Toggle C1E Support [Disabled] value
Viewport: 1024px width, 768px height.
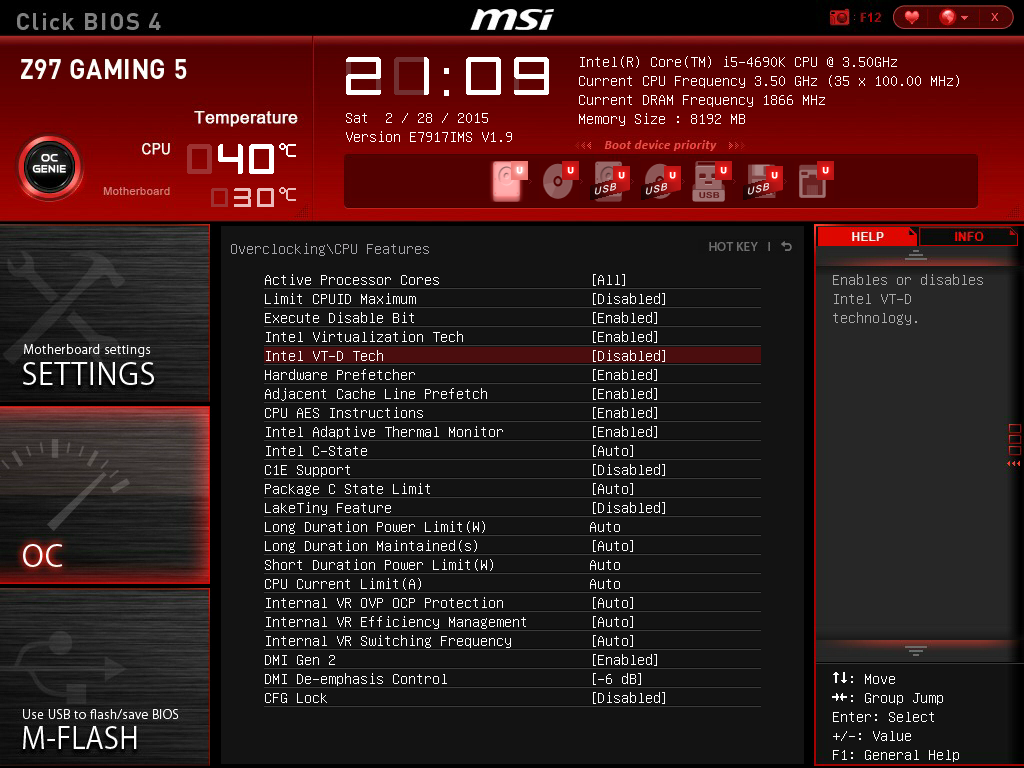[628, 470]
